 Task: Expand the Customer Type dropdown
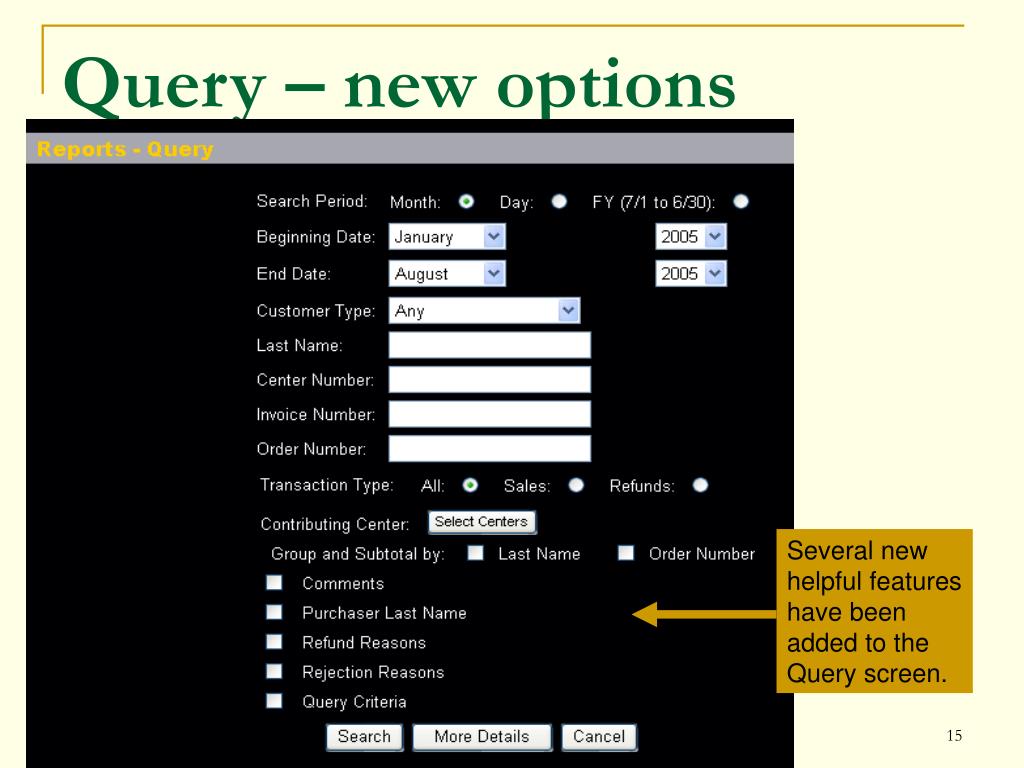(484, 311)
